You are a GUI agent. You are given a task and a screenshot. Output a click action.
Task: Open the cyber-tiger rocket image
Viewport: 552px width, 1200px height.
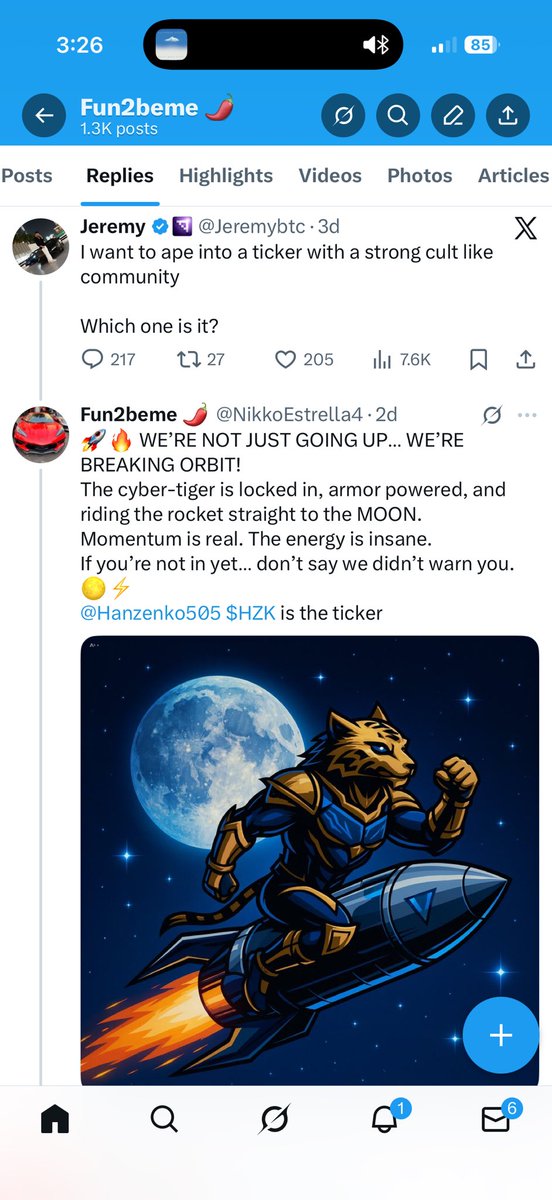[x=309, y=860]
